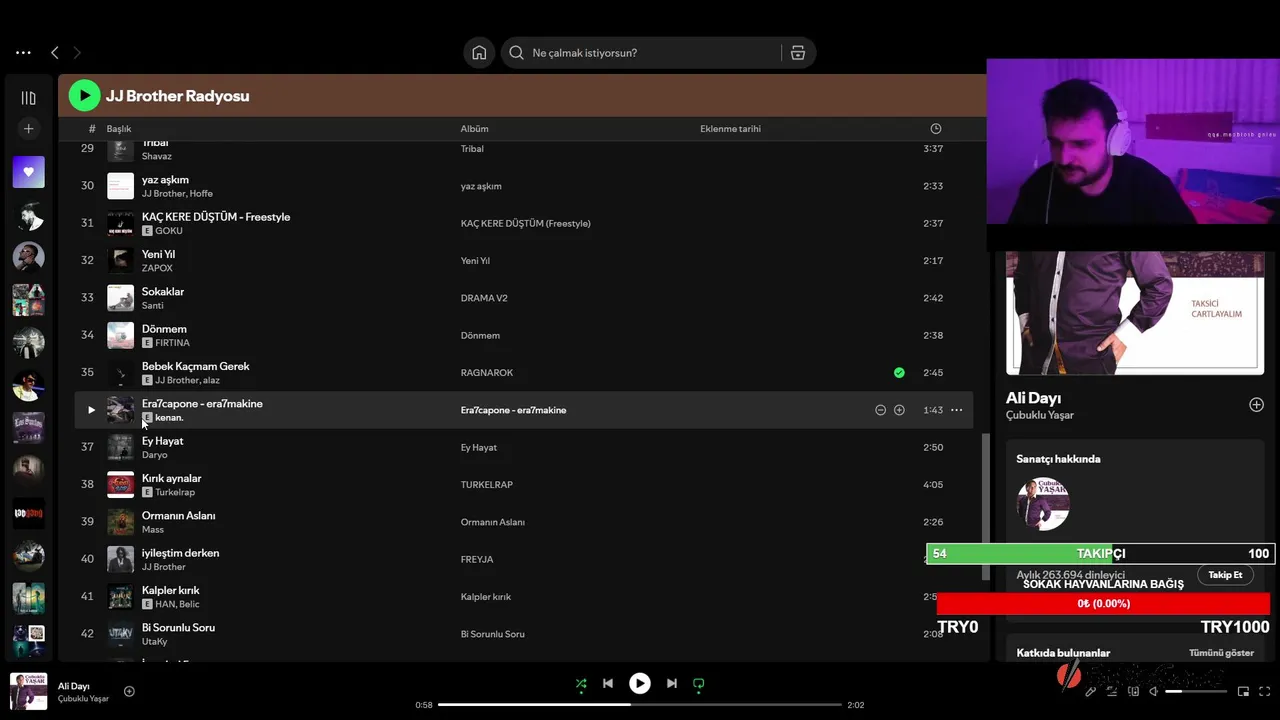Screen dimensions: 1280x720
Task: Open DRAMA V2 album link
Action: (x=484, y=298)
